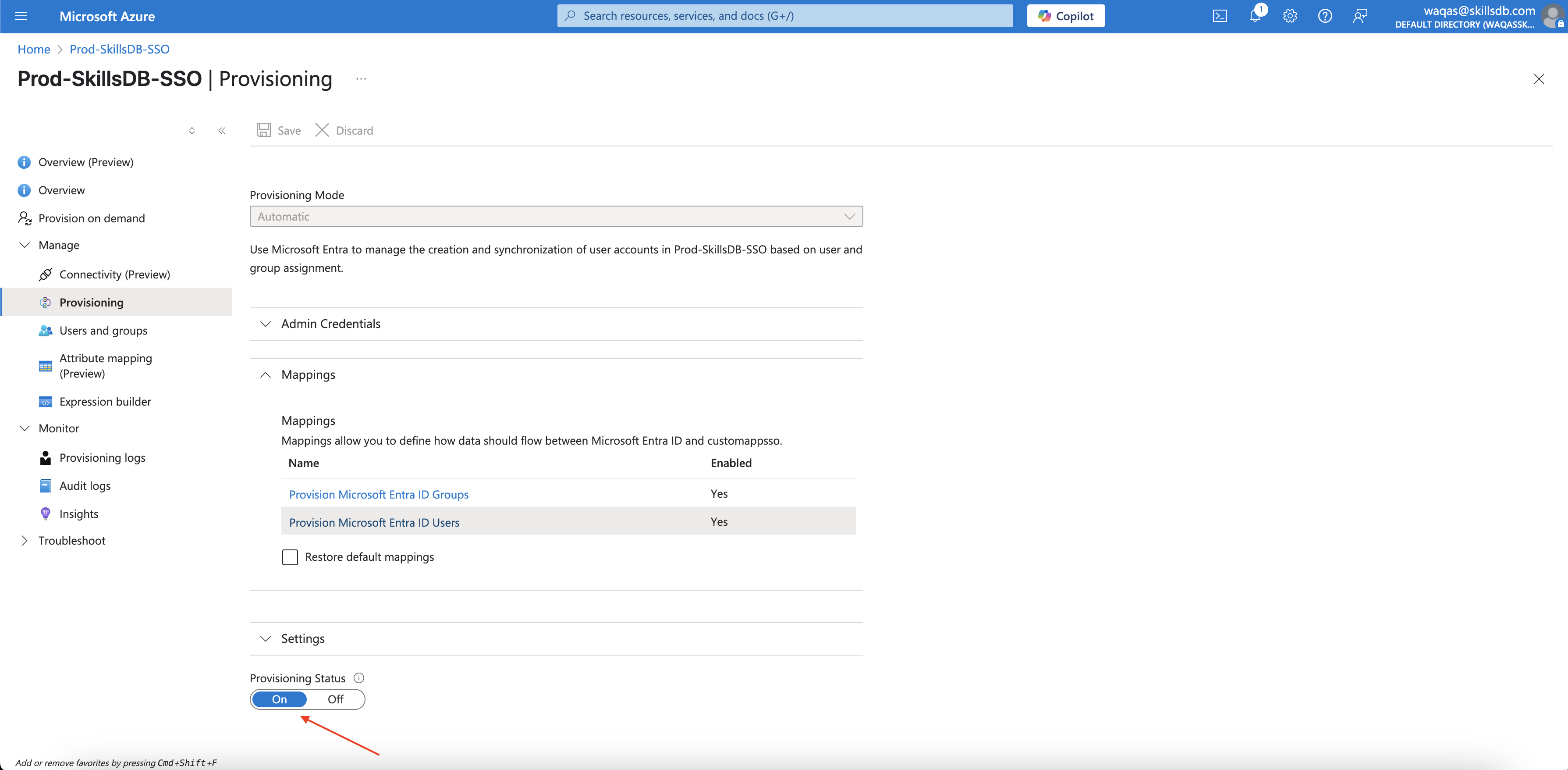Screen dimensions: 1568x770
Task: Open Users and groups
Action: [103, 330]
